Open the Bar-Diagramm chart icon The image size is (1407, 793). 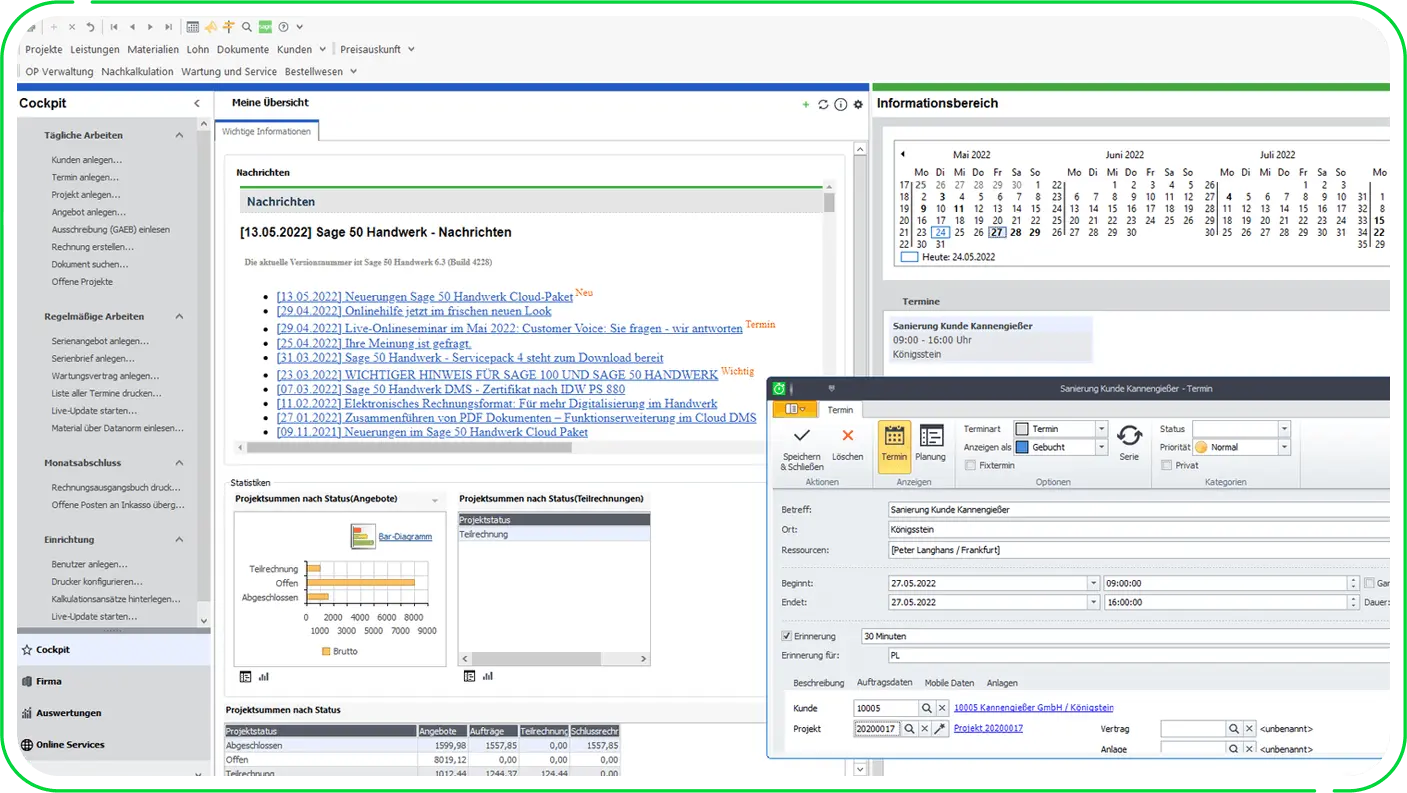tap(362, 536)
